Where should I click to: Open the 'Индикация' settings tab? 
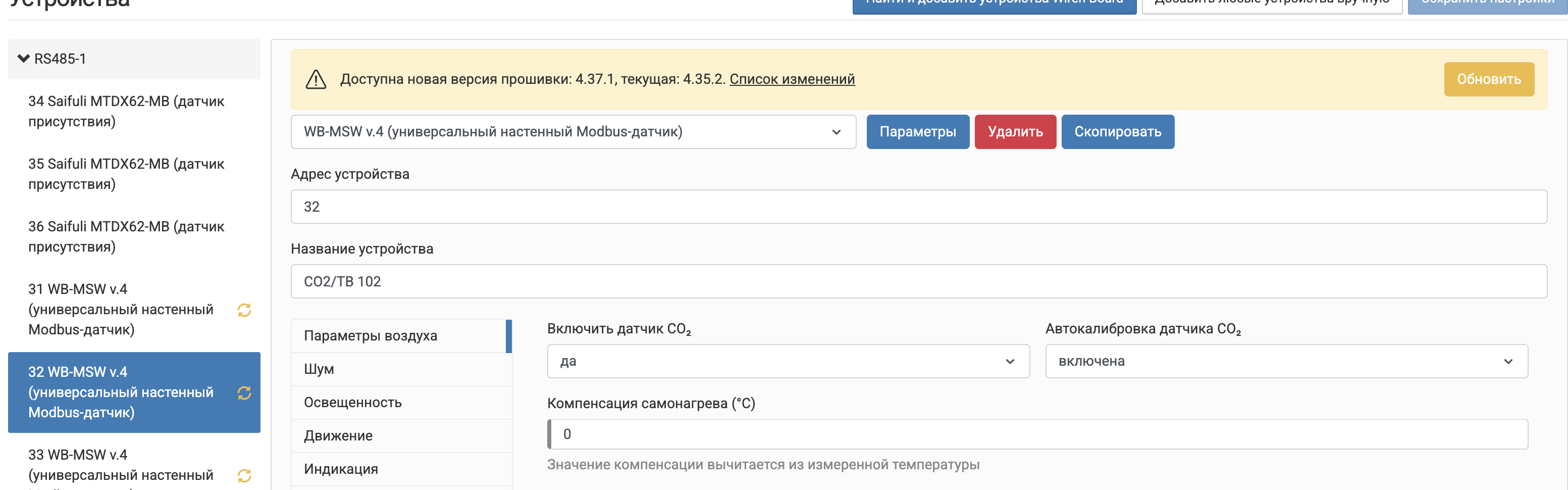point(401,469)
